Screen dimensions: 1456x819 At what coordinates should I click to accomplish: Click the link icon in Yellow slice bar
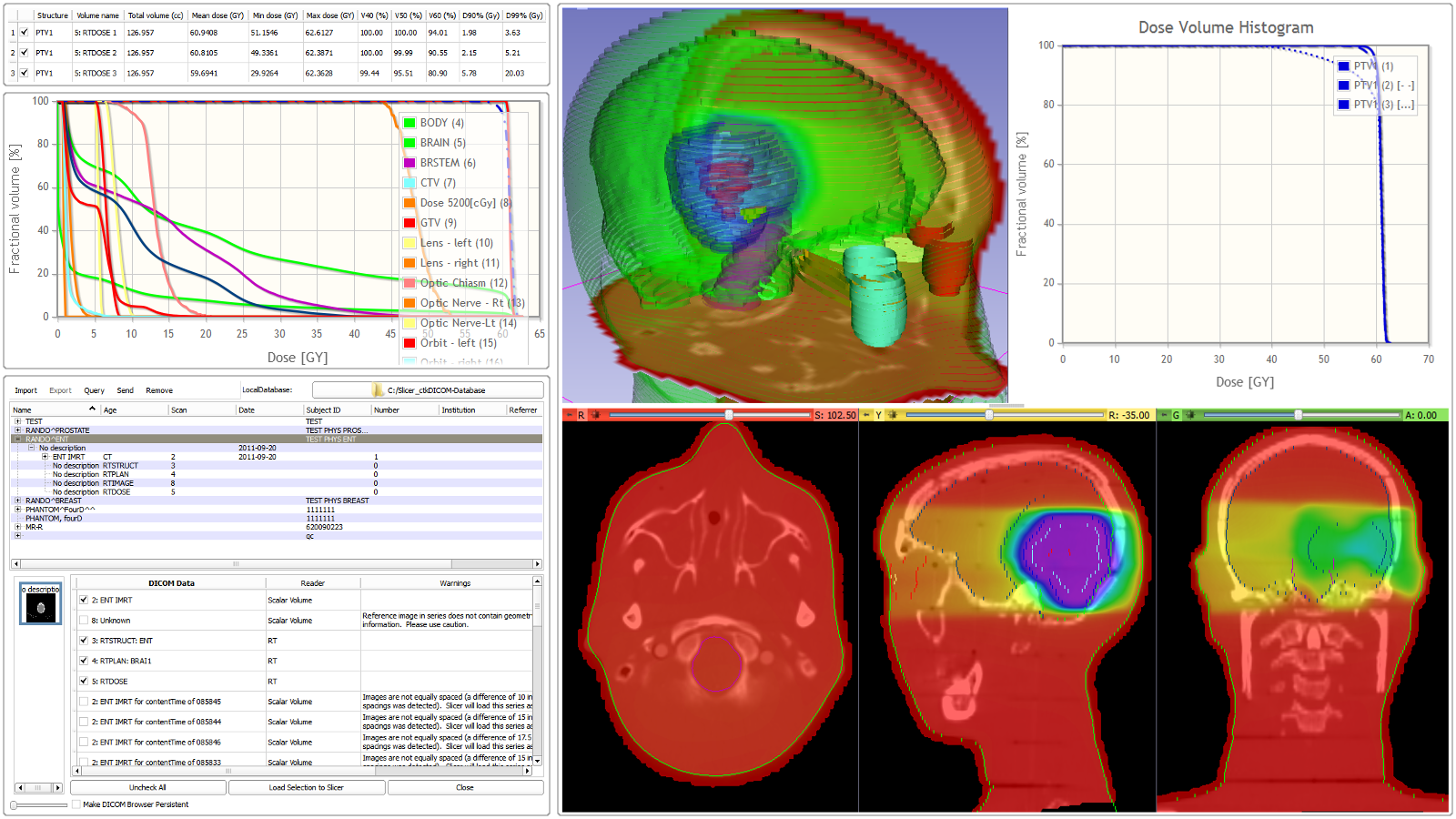893,415
